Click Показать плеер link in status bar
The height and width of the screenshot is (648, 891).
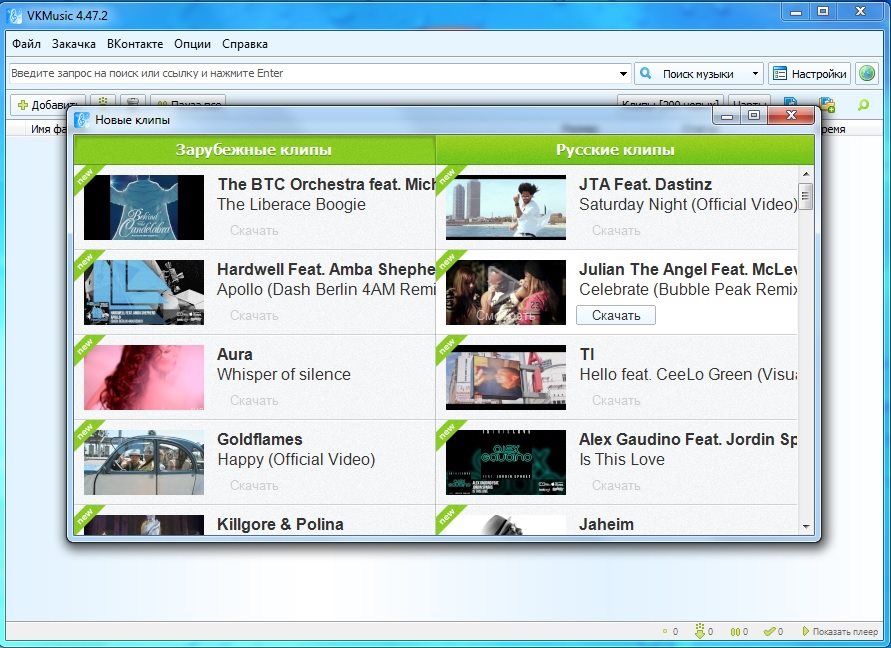(840, 632)
